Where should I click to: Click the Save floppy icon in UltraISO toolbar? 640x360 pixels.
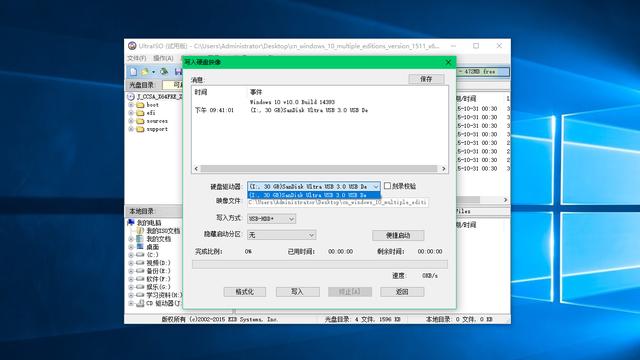(x=179, y=72)
